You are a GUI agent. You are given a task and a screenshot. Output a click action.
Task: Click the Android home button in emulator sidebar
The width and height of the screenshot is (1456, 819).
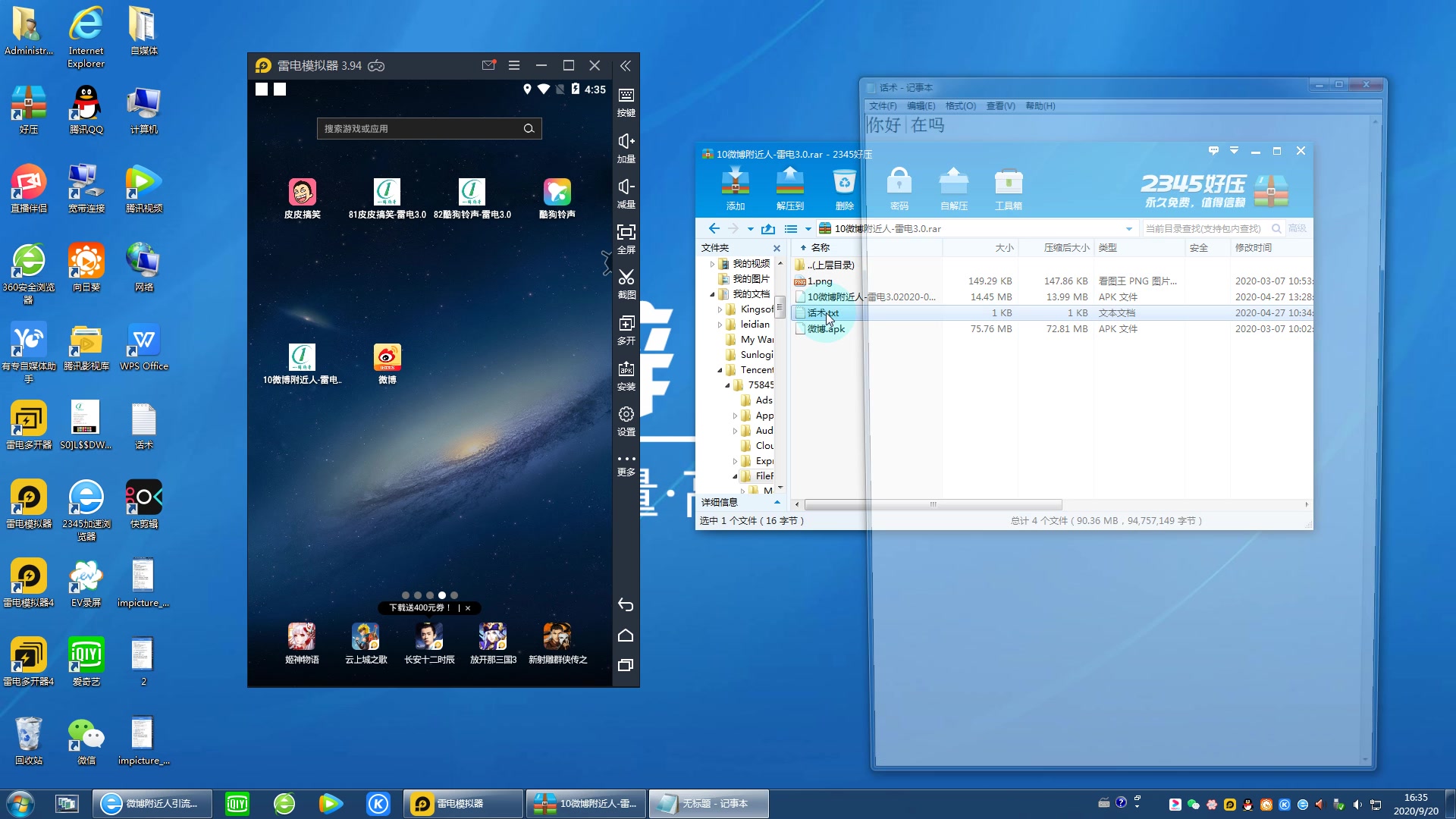coord(626,635)
